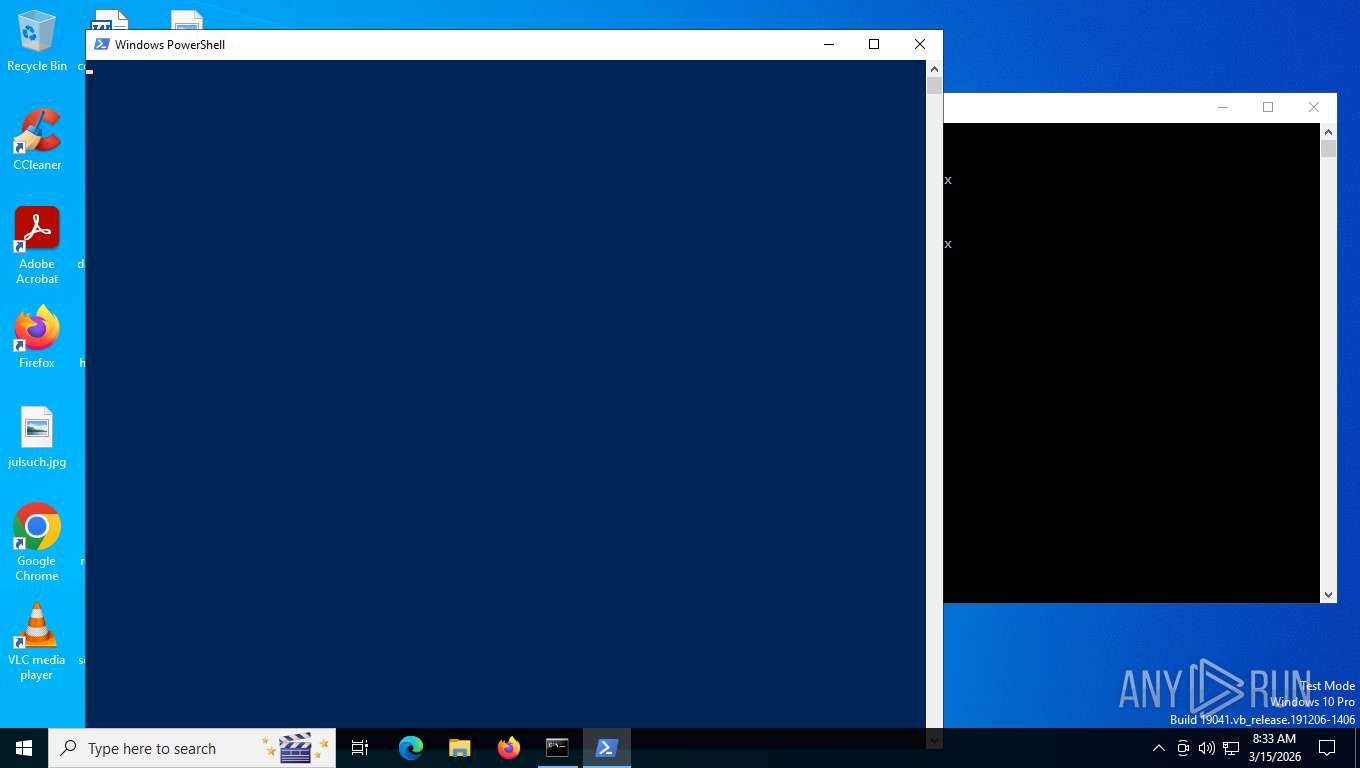Show hidden system tray icons
Screen dimensions: 1360x768
(1159, 748)
